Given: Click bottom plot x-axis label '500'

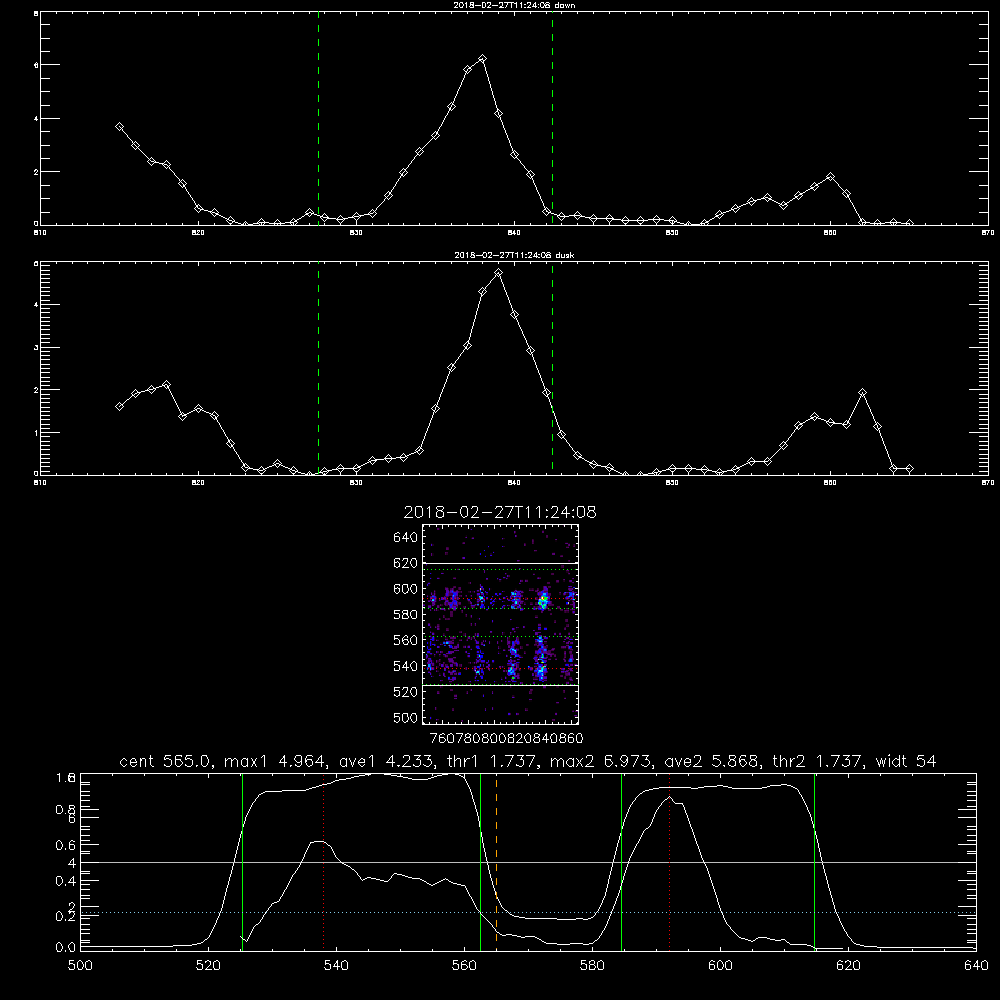Looking at the screenshot, I should click(x=80, y=966).
